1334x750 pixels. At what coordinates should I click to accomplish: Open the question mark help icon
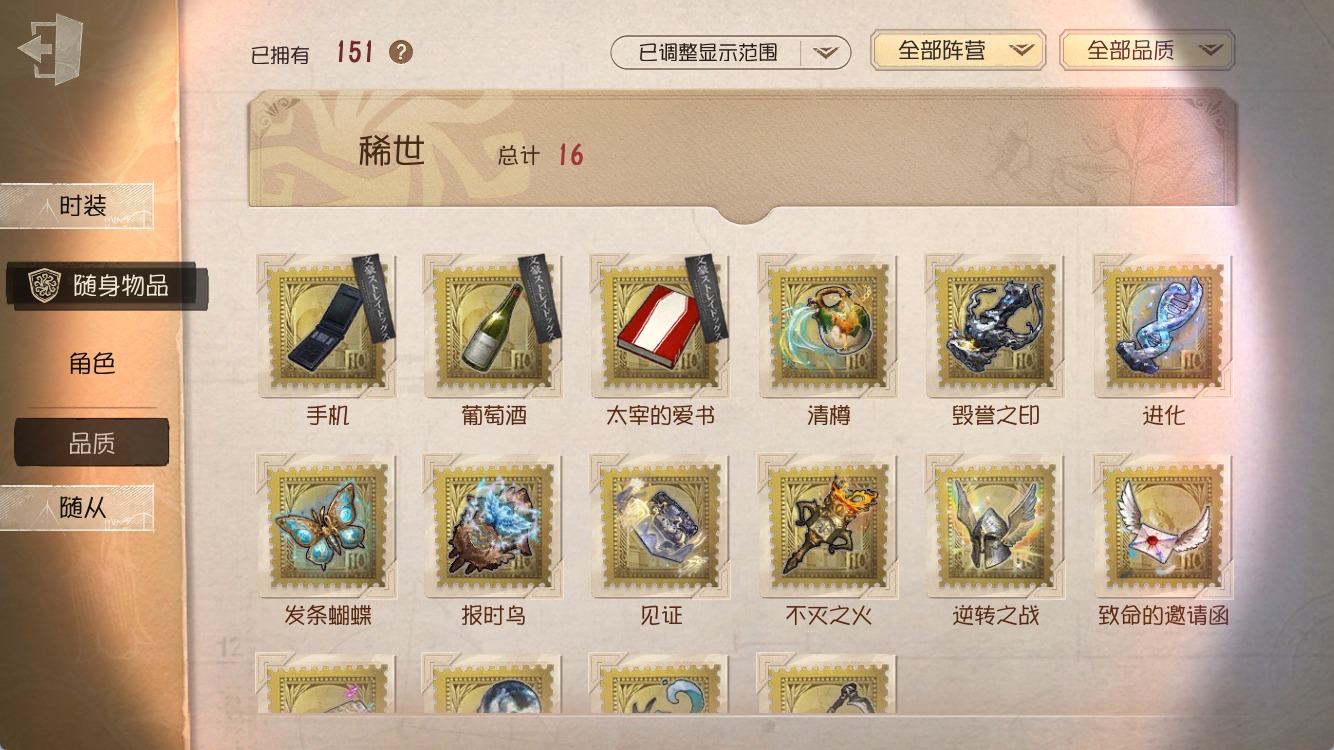pos(401,52)
